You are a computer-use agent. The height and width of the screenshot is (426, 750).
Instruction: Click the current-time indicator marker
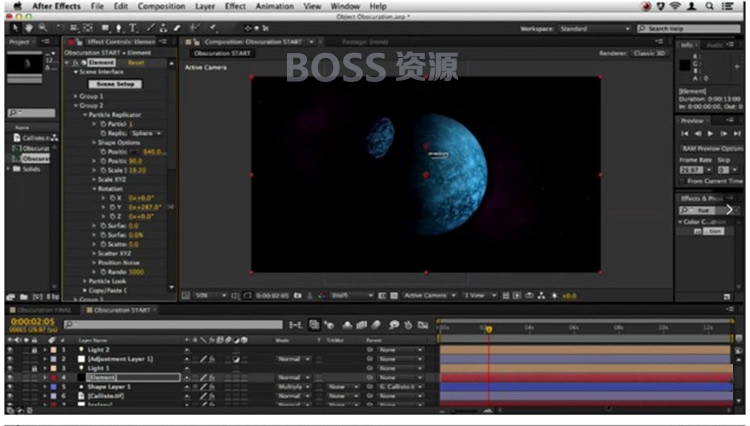488,329
